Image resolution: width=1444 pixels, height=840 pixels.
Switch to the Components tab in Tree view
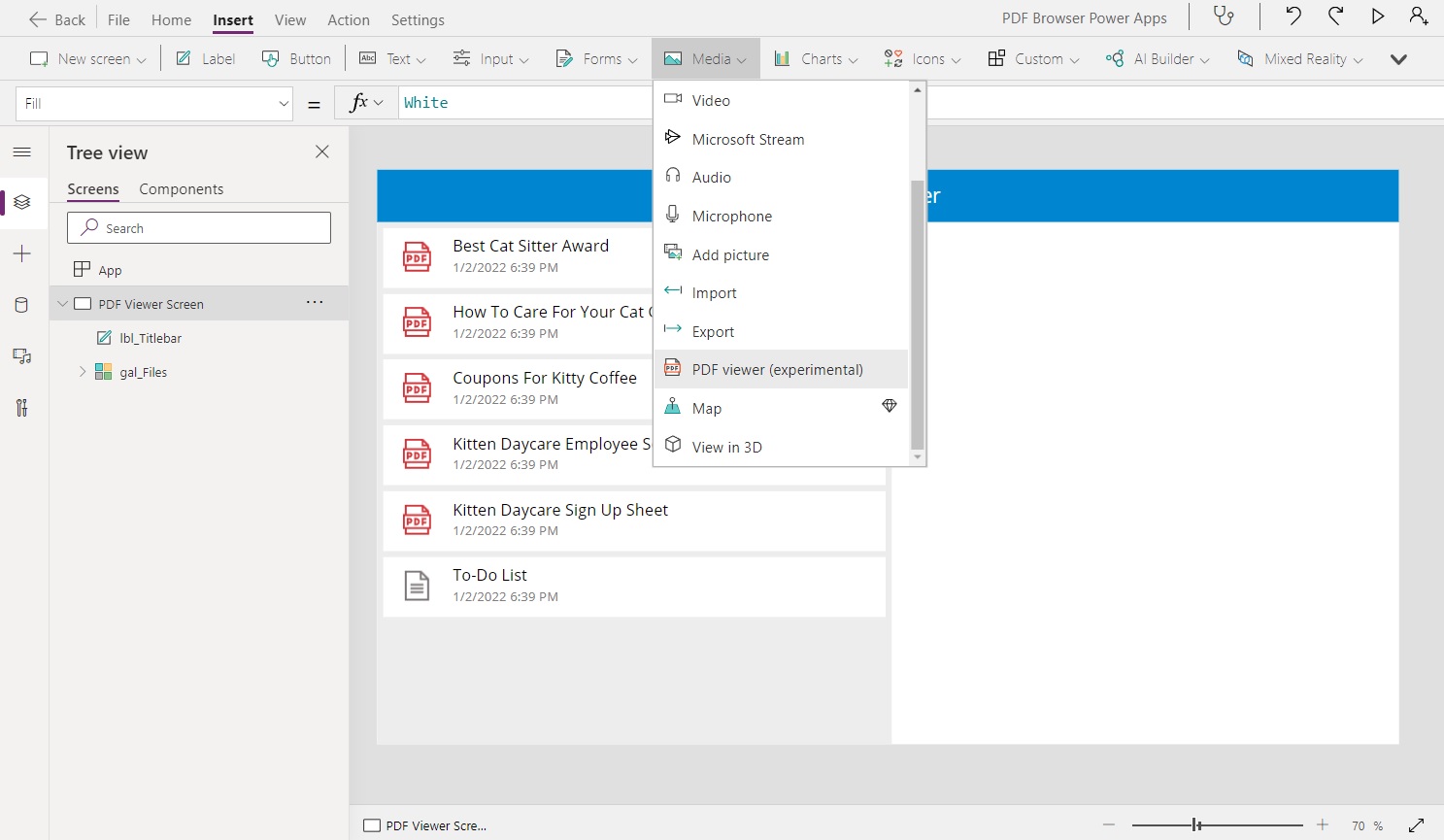181,188
